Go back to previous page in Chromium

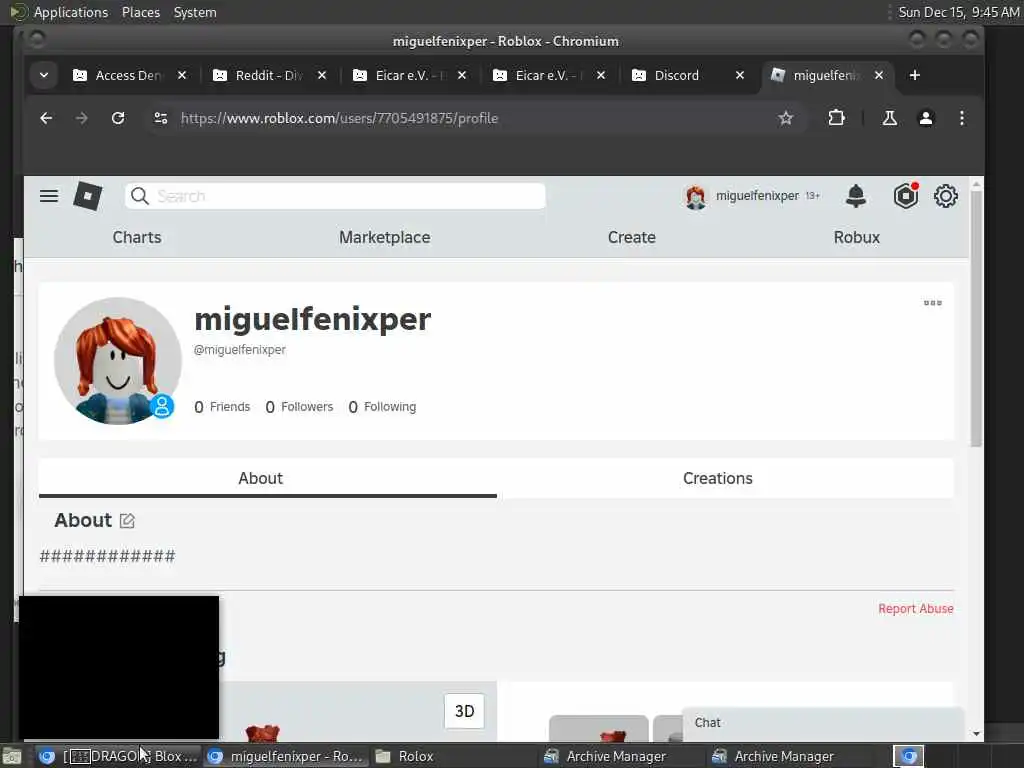click(46, 118)
